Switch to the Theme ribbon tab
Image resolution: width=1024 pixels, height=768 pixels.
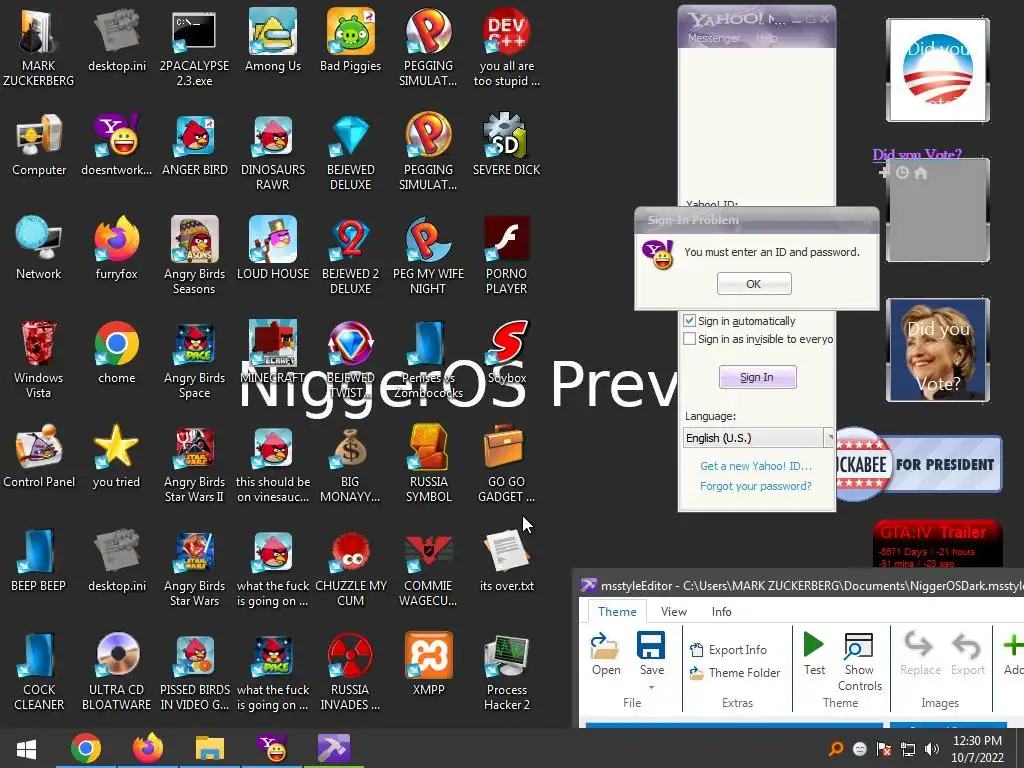pos(616,611)
